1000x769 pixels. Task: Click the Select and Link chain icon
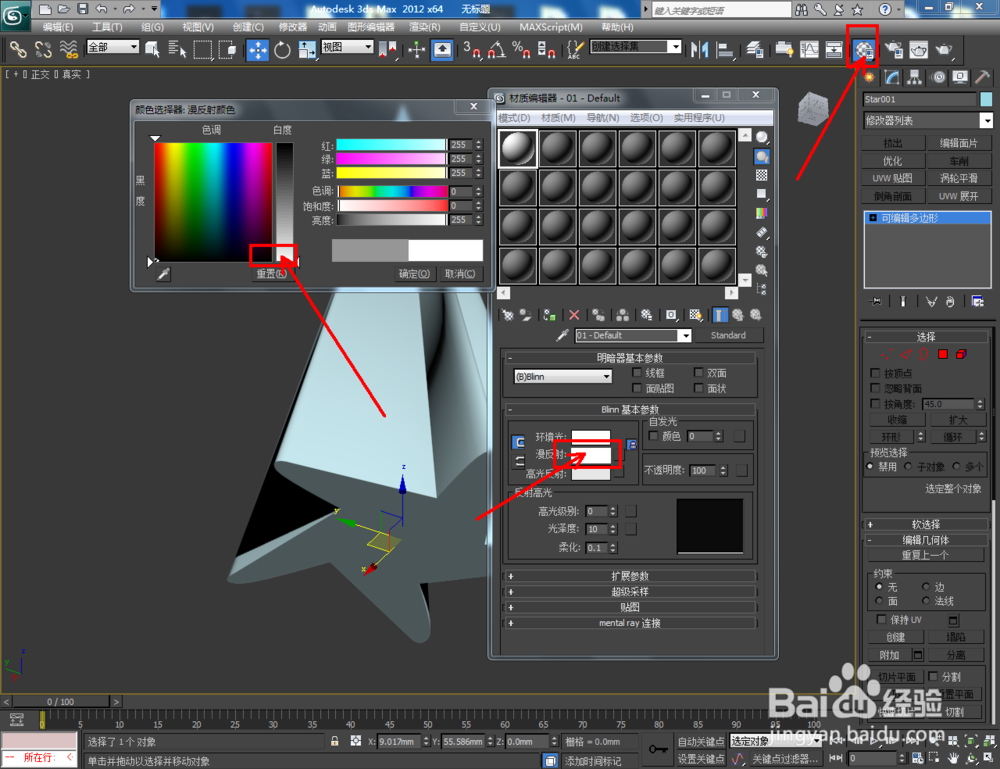click(x=18, y=50)
